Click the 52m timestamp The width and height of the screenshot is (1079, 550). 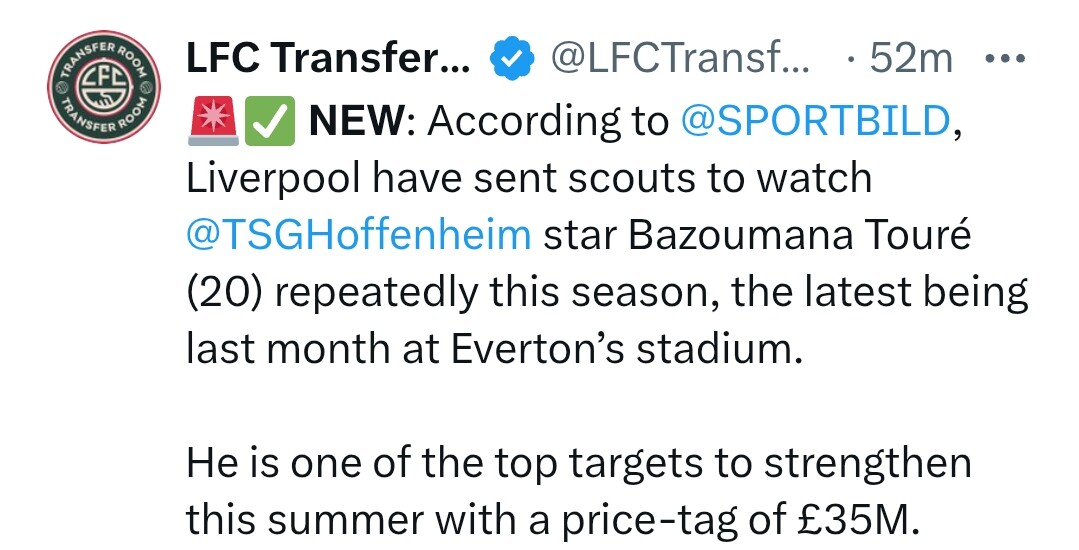[x=911, y=61]
